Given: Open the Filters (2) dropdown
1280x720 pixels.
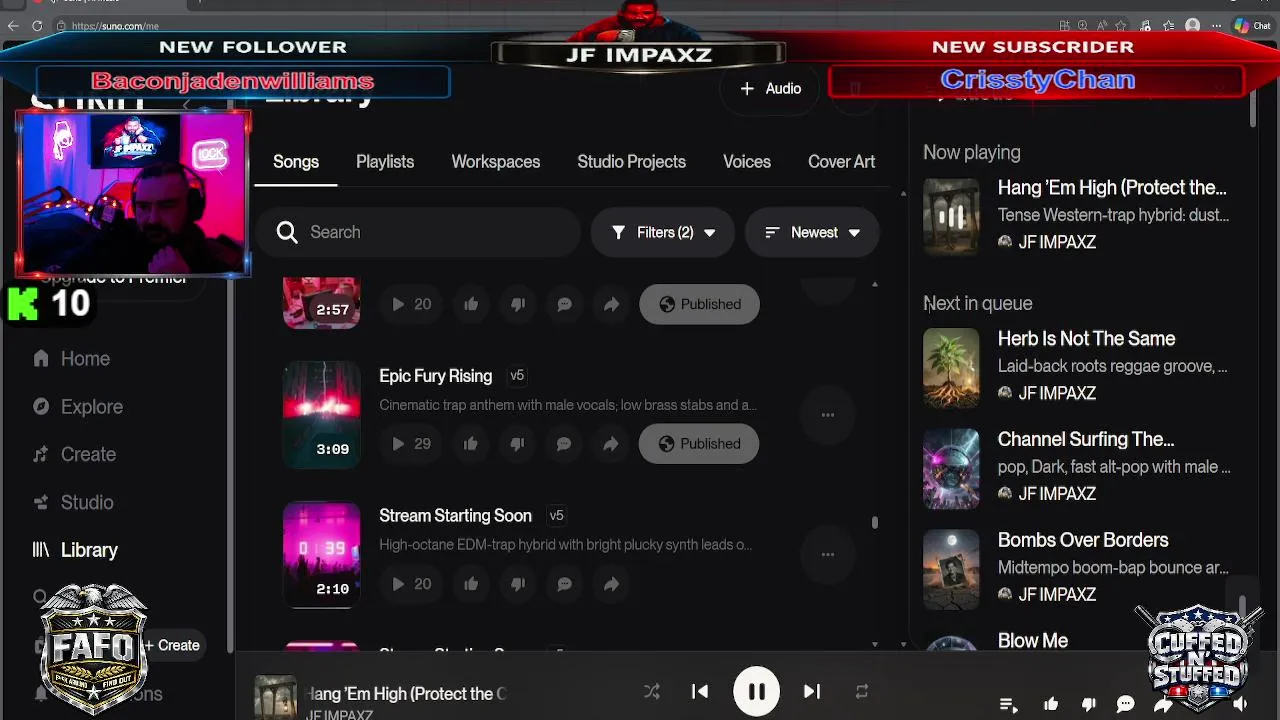Looking at the screenshot, I should point(663,232).
